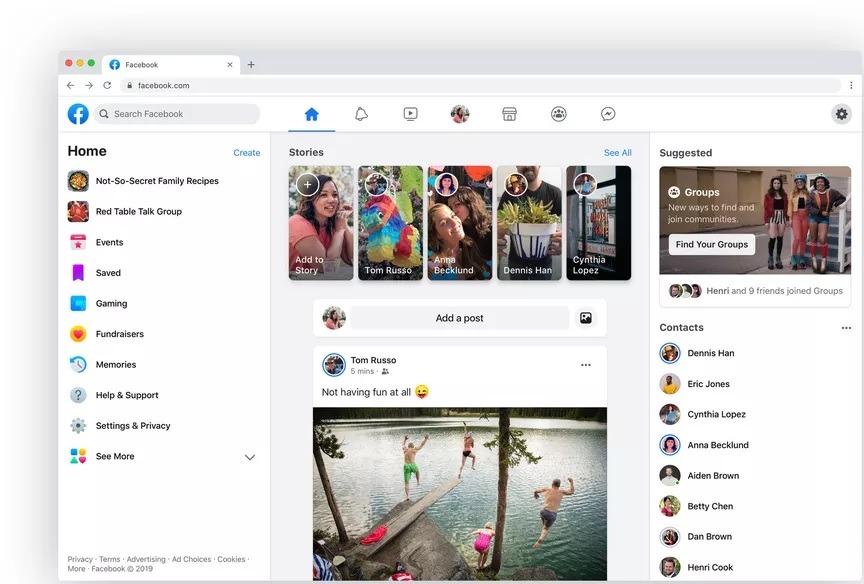Image resolution: width=864 pixels, height=584 pixels.
Task: Open Cynthia Lopez's story
Action: click(x=599, y=223)
